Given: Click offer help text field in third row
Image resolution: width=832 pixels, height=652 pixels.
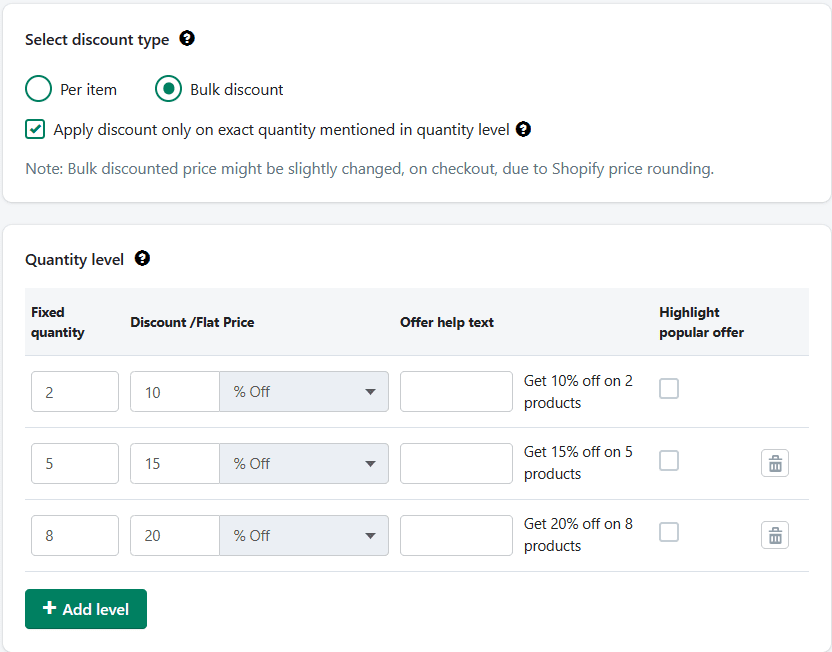Looking at the screenshot, I should click(456, 536).
